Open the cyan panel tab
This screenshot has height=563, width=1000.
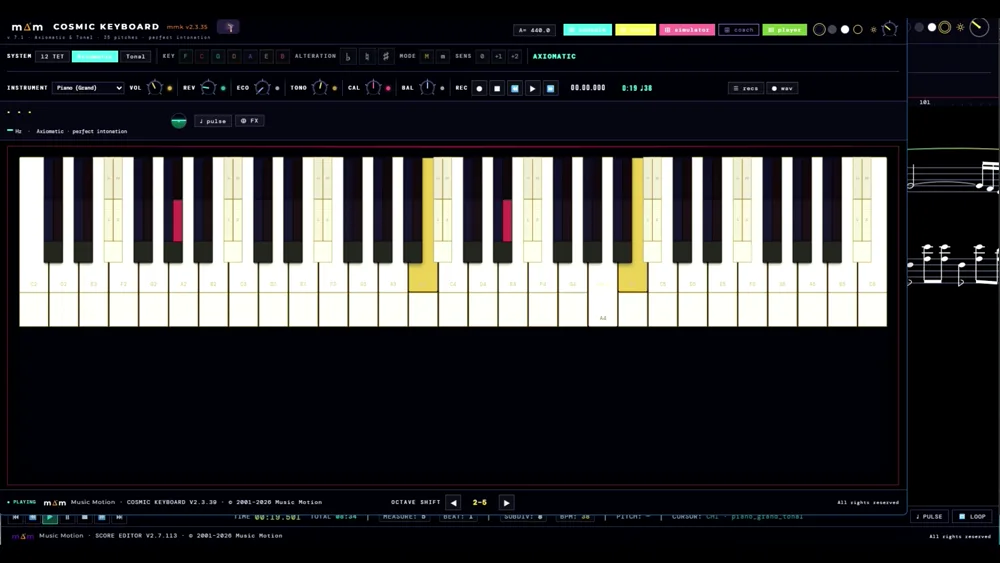[x=587, y=29]
